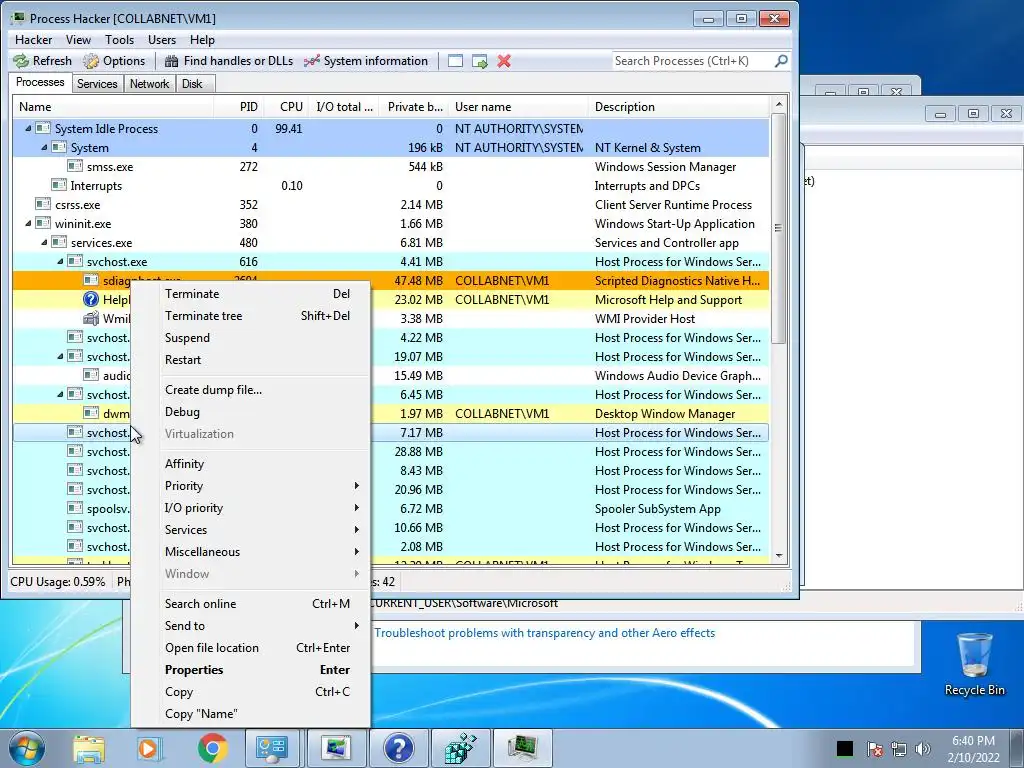Collapse the wininit.exe tree node
Image resolution: width=1024 pixels, height=768 pixels.
[x=28, y=223]
